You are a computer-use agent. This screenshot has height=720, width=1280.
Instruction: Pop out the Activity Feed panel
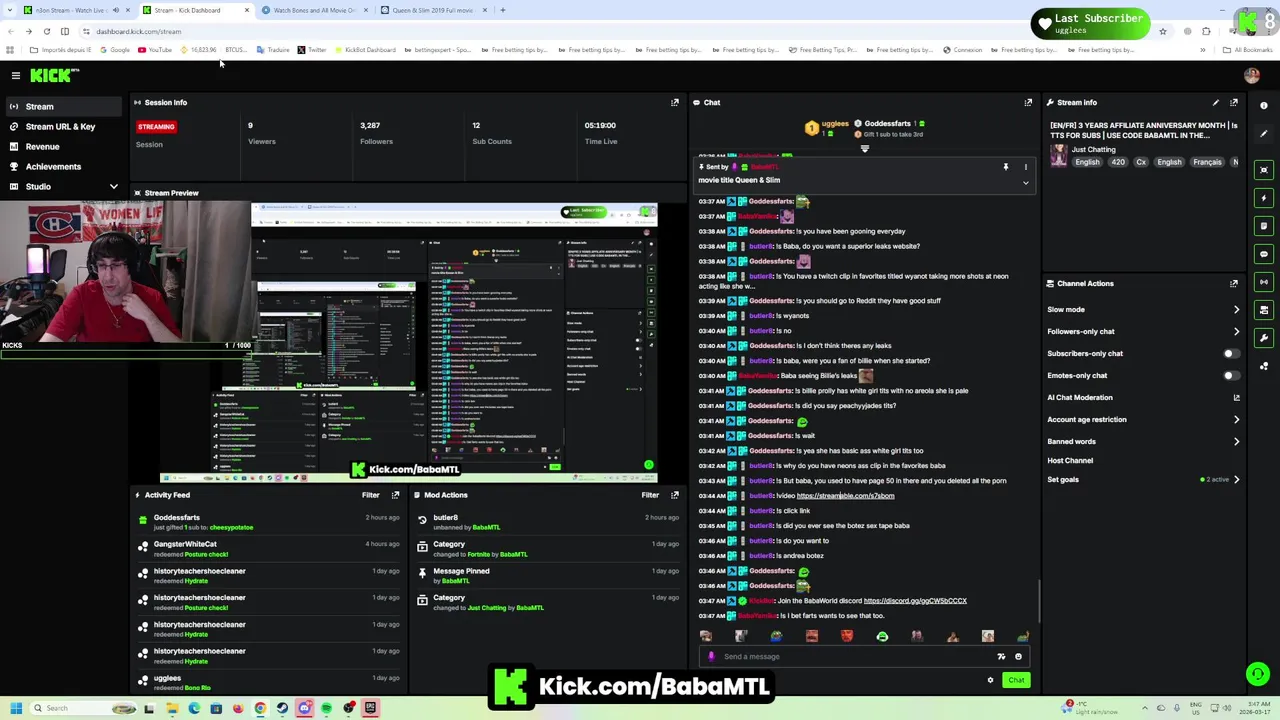[x=396, y=495]
